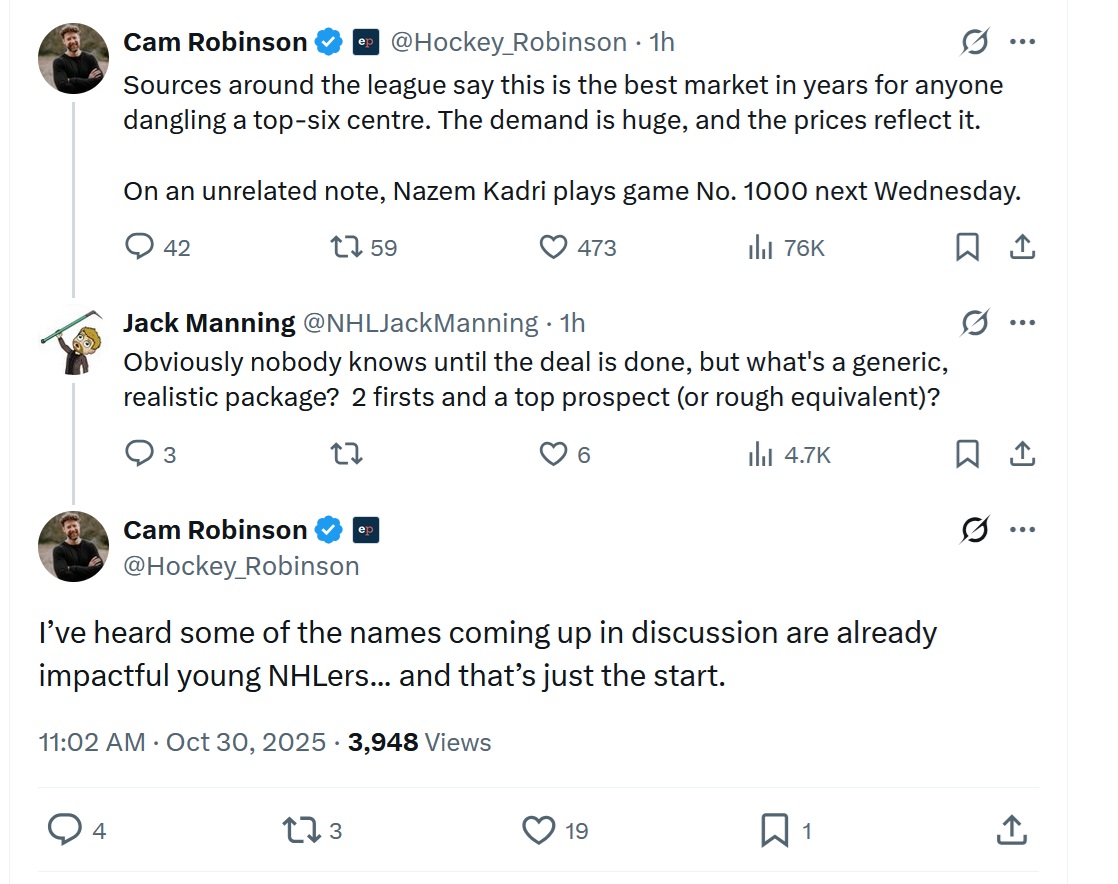Like the main tweet with 19 likes
This screenshot has height=884, width=1118.
(539, 830)
